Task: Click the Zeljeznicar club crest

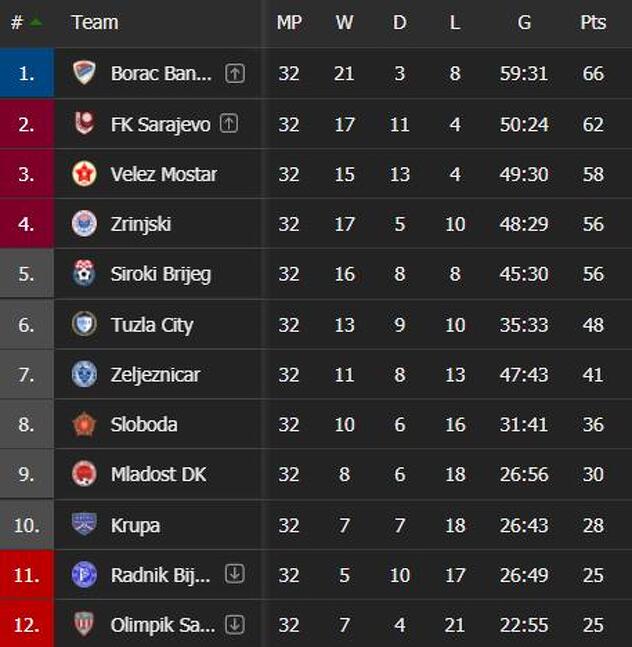Action: tap(84, 374)
